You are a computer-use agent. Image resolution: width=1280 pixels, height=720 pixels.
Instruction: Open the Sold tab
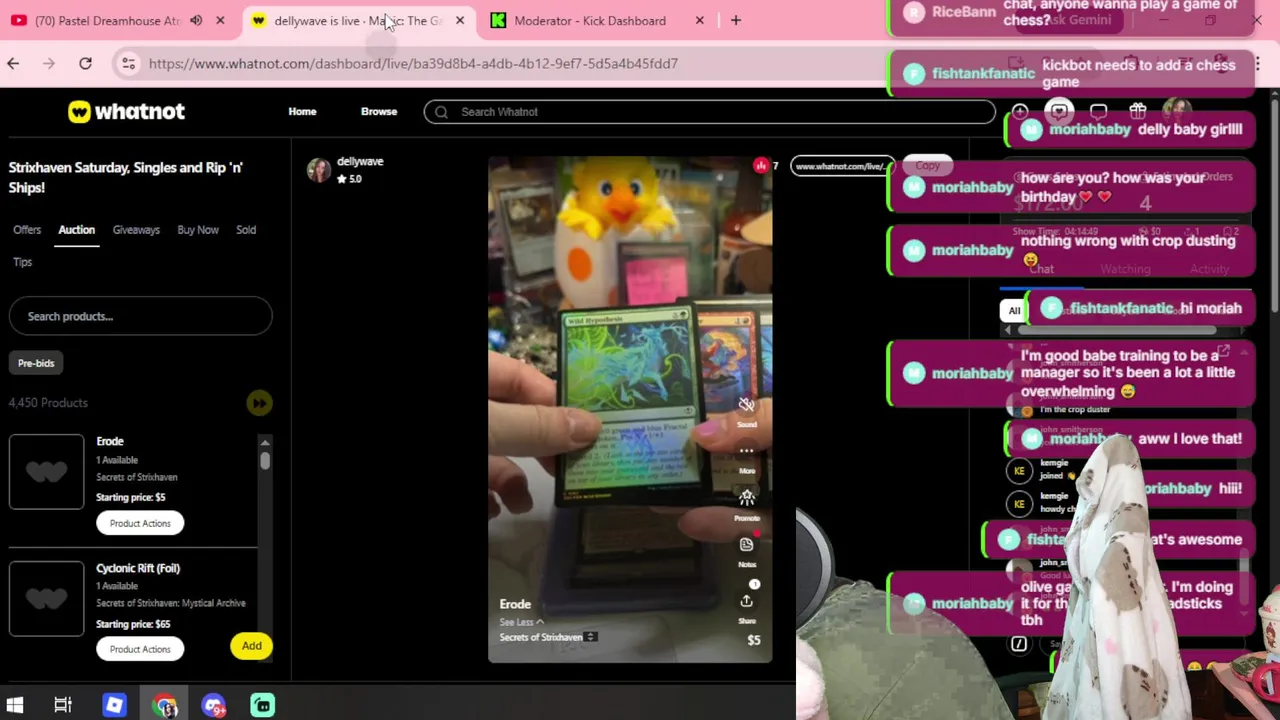(246, 230)
